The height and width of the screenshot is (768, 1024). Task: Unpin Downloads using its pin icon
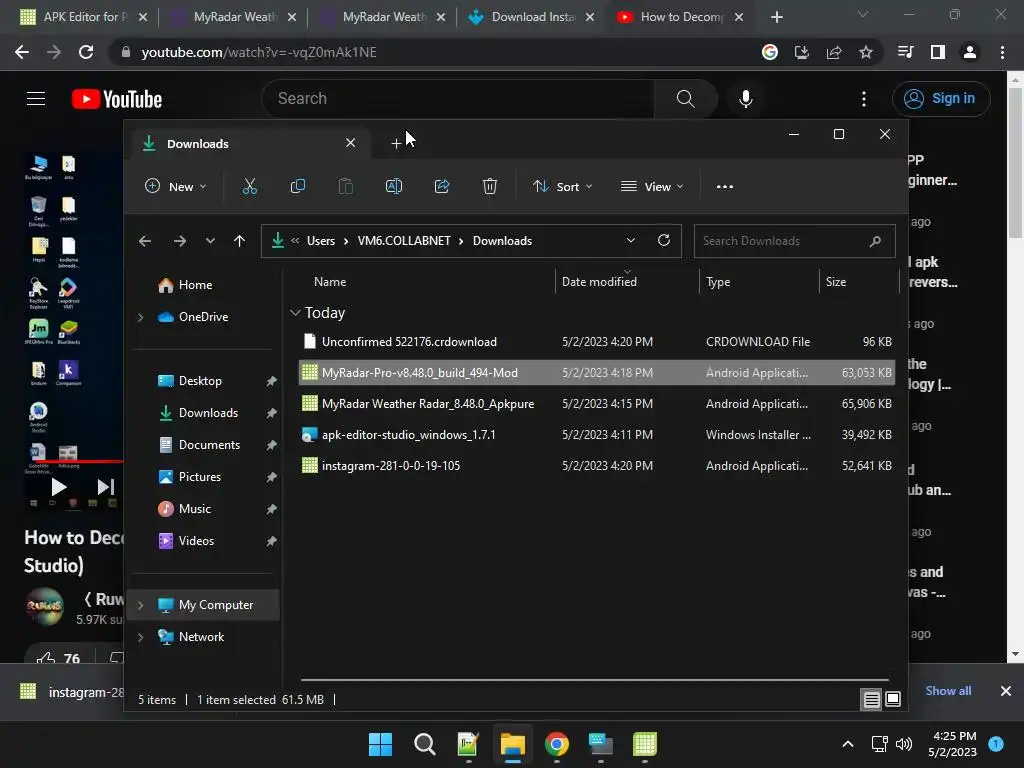tap(272, 413)
